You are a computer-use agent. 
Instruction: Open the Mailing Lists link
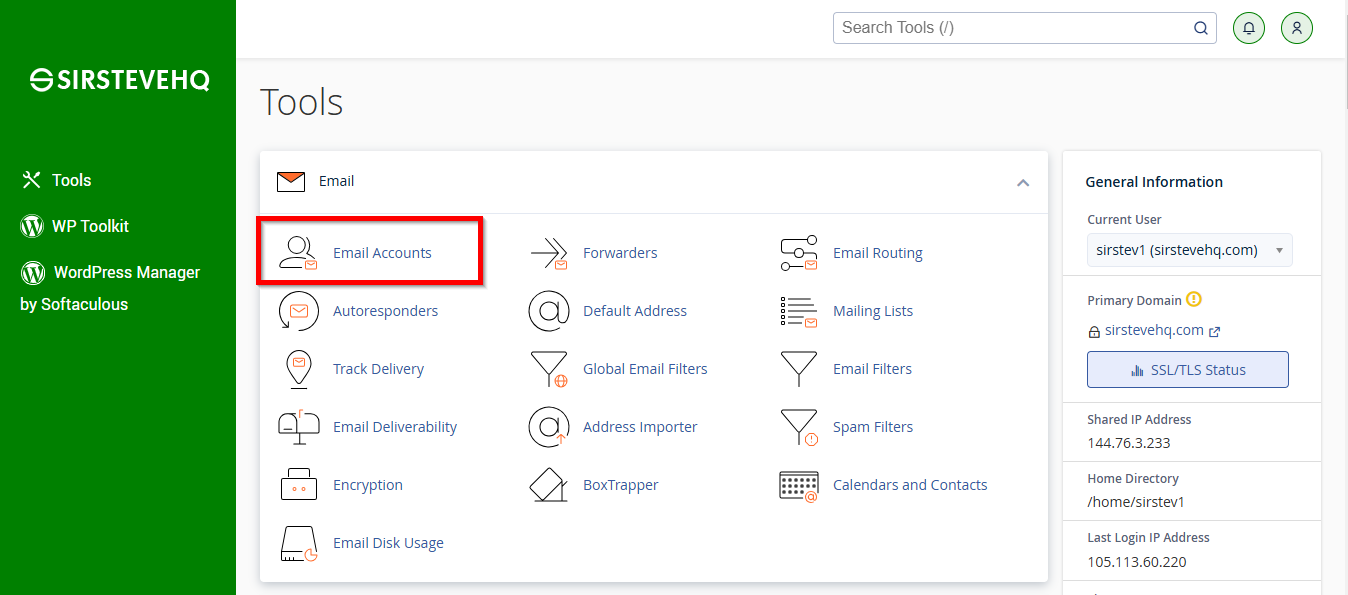[x=873, y=311]
